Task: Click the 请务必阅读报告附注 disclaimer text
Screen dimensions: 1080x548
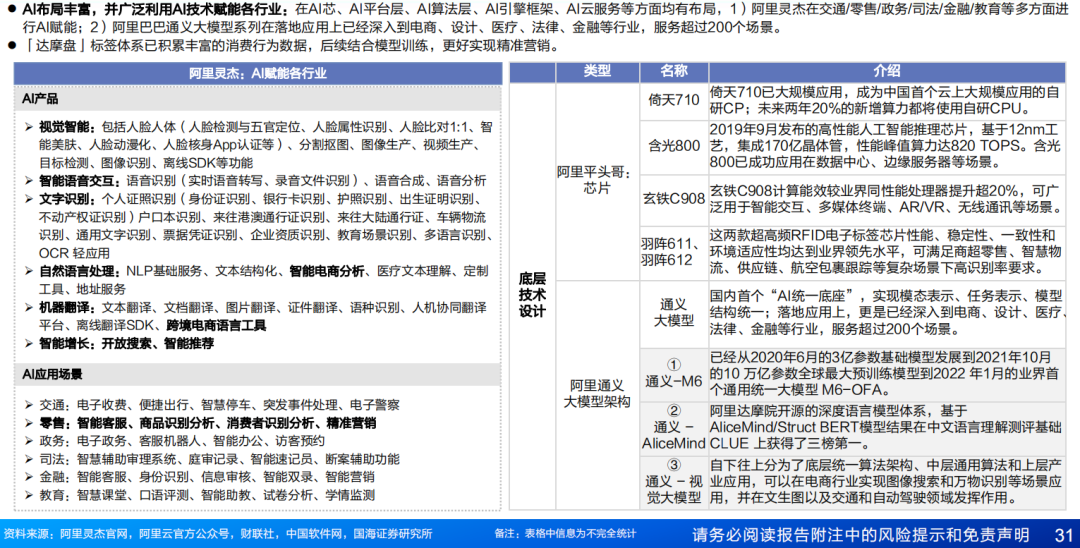Action: [x=860, y=535]
